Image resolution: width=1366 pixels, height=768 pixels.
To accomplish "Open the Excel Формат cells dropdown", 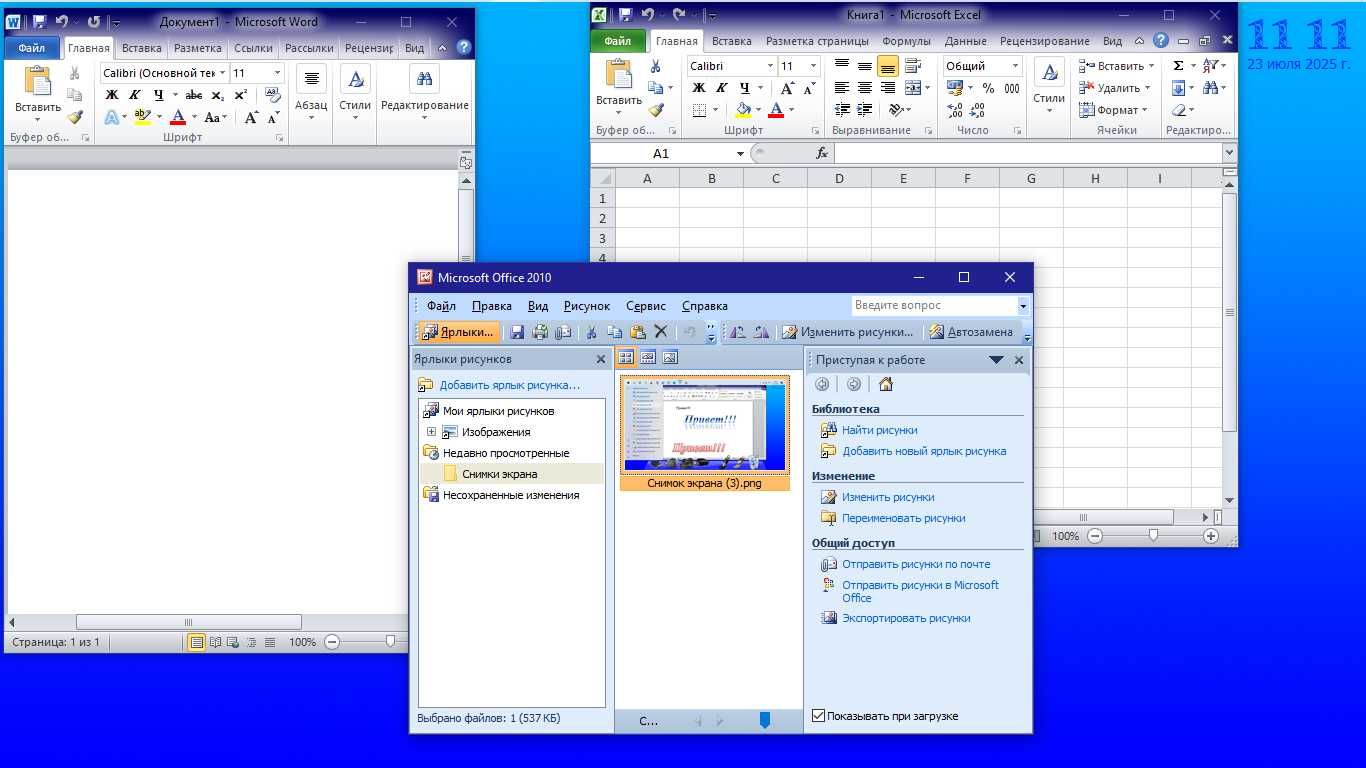I will point(1114,110).
